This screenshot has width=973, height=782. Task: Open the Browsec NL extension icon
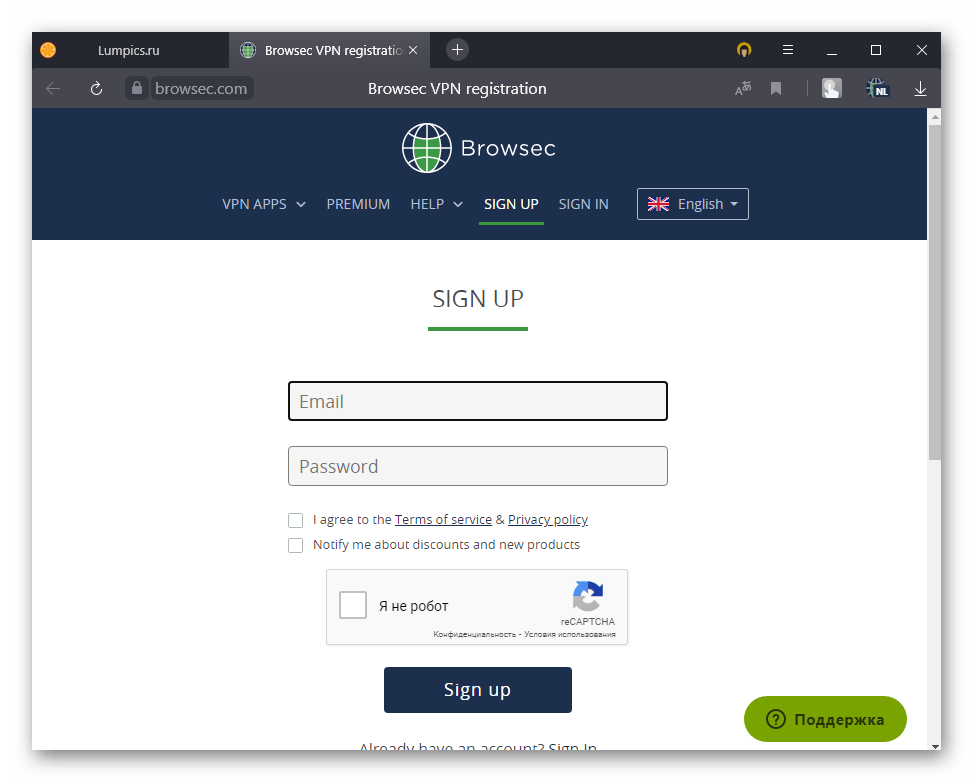(x=877, y=88)
